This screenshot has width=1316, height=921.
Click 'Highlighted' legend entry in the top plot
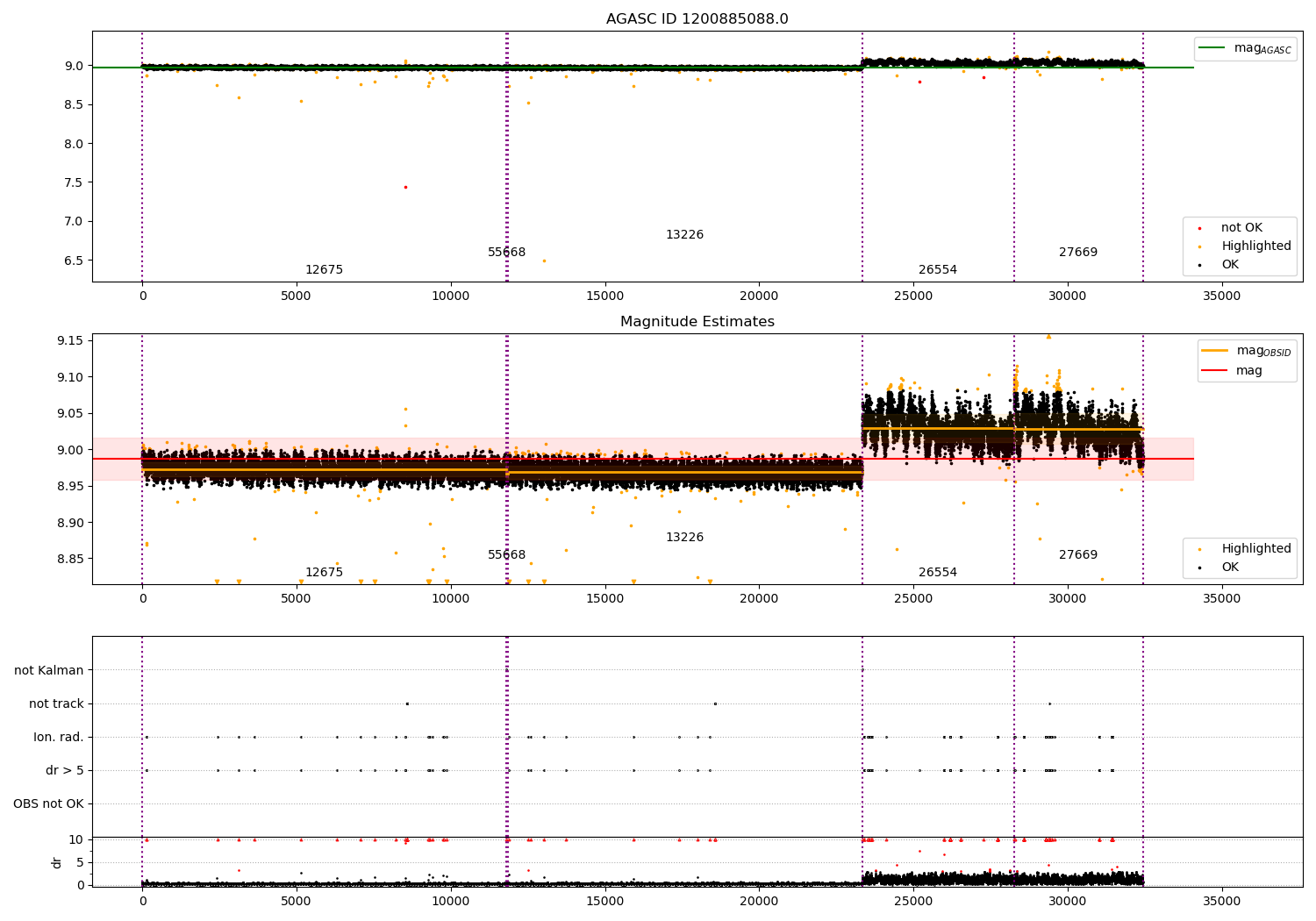click(1255, 246)
